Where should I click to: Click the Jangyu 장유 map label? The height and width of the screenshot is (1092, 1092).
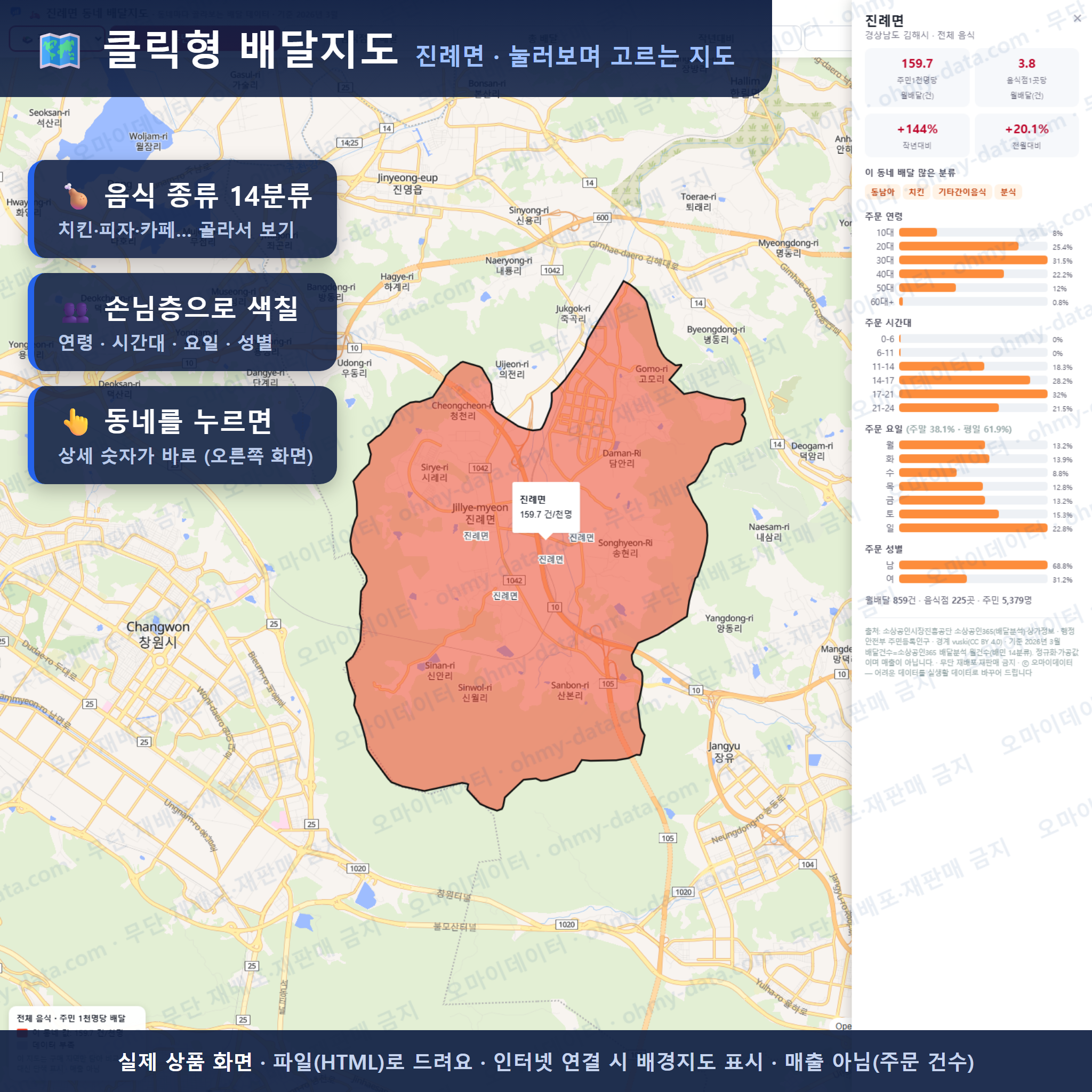pyautogui.click(x=724, y=752)
